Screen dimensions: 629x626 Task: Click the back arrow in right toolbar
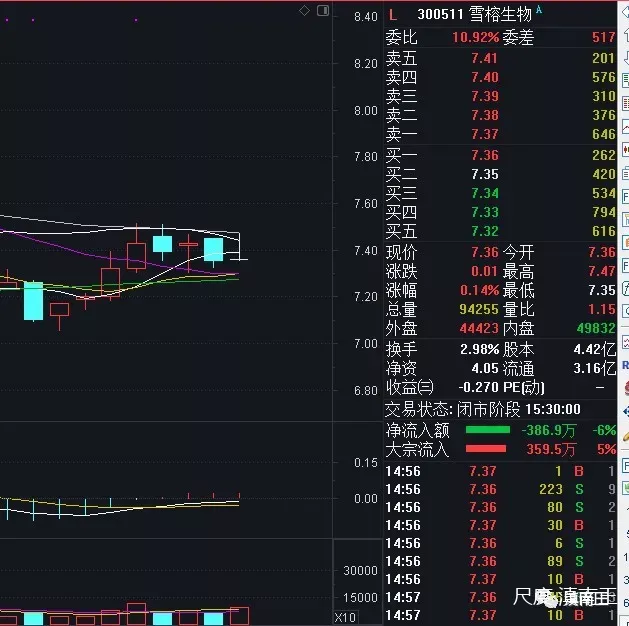(625, 13)
